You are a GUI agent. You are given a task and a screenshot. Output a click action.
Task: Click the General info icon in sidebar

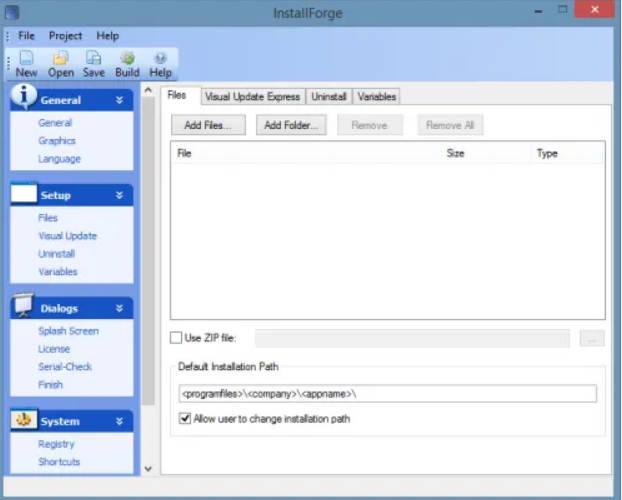[x=24, y=96]
